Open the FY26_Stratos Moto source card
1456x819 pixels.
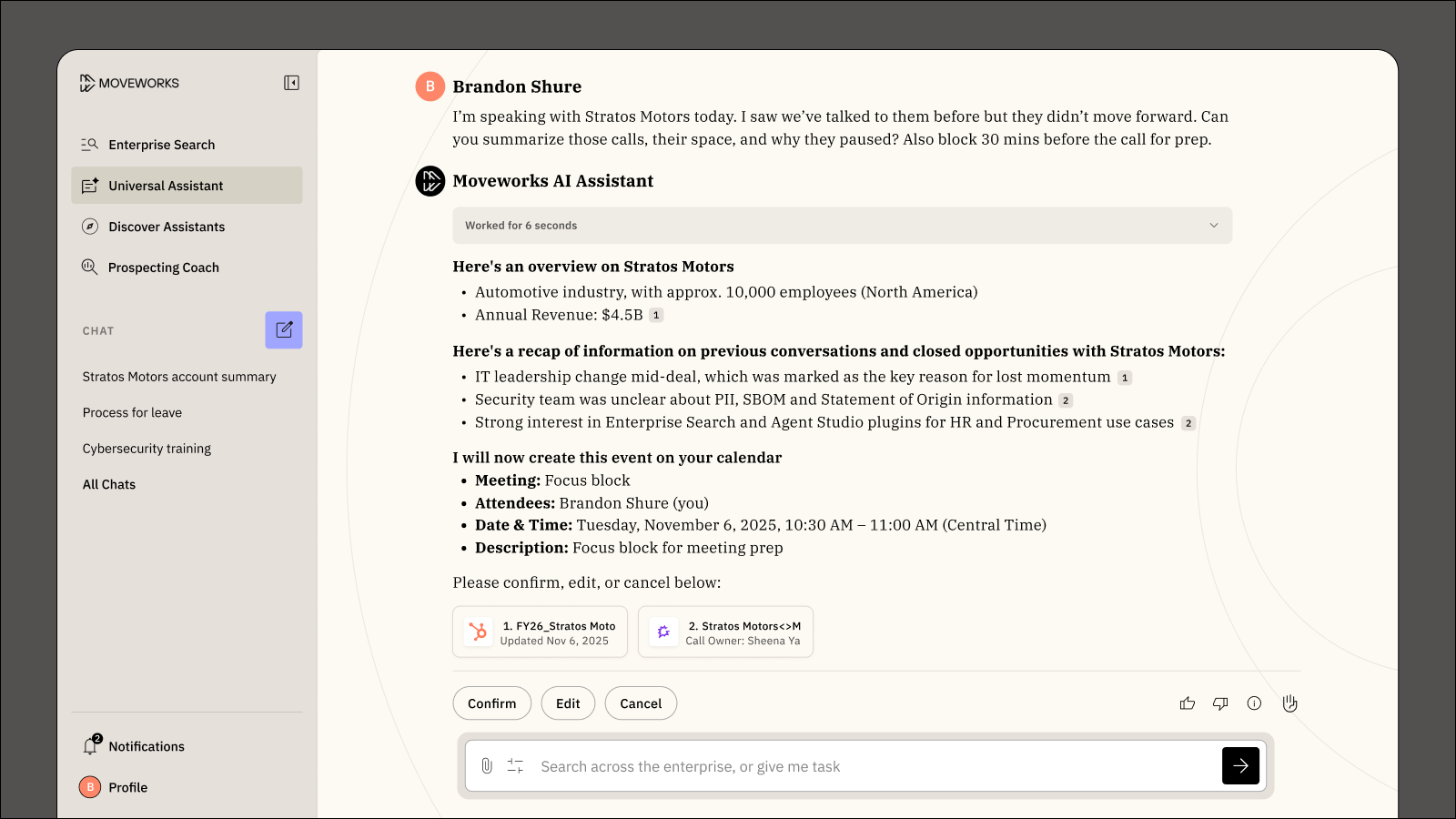click(540, 632)
